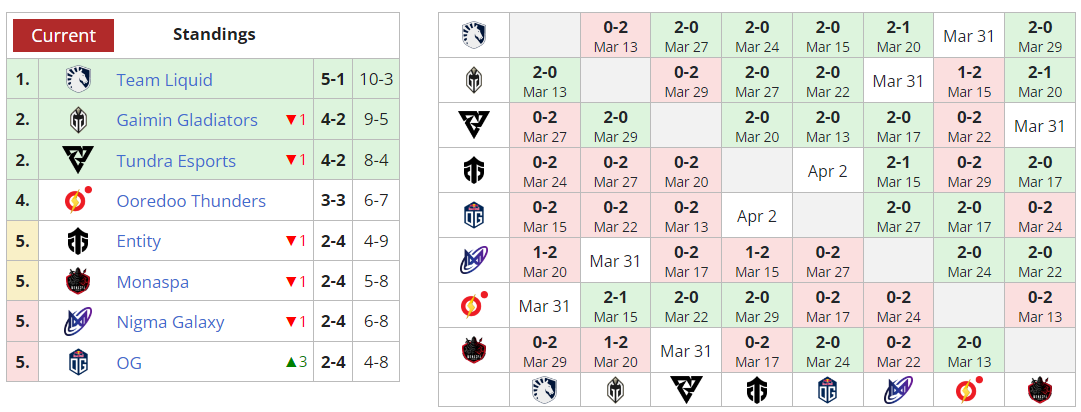Viewport: 1081px width, 412px height.
Task: Click the Team Liquid logo in standings
Action: tap(78, 80)
